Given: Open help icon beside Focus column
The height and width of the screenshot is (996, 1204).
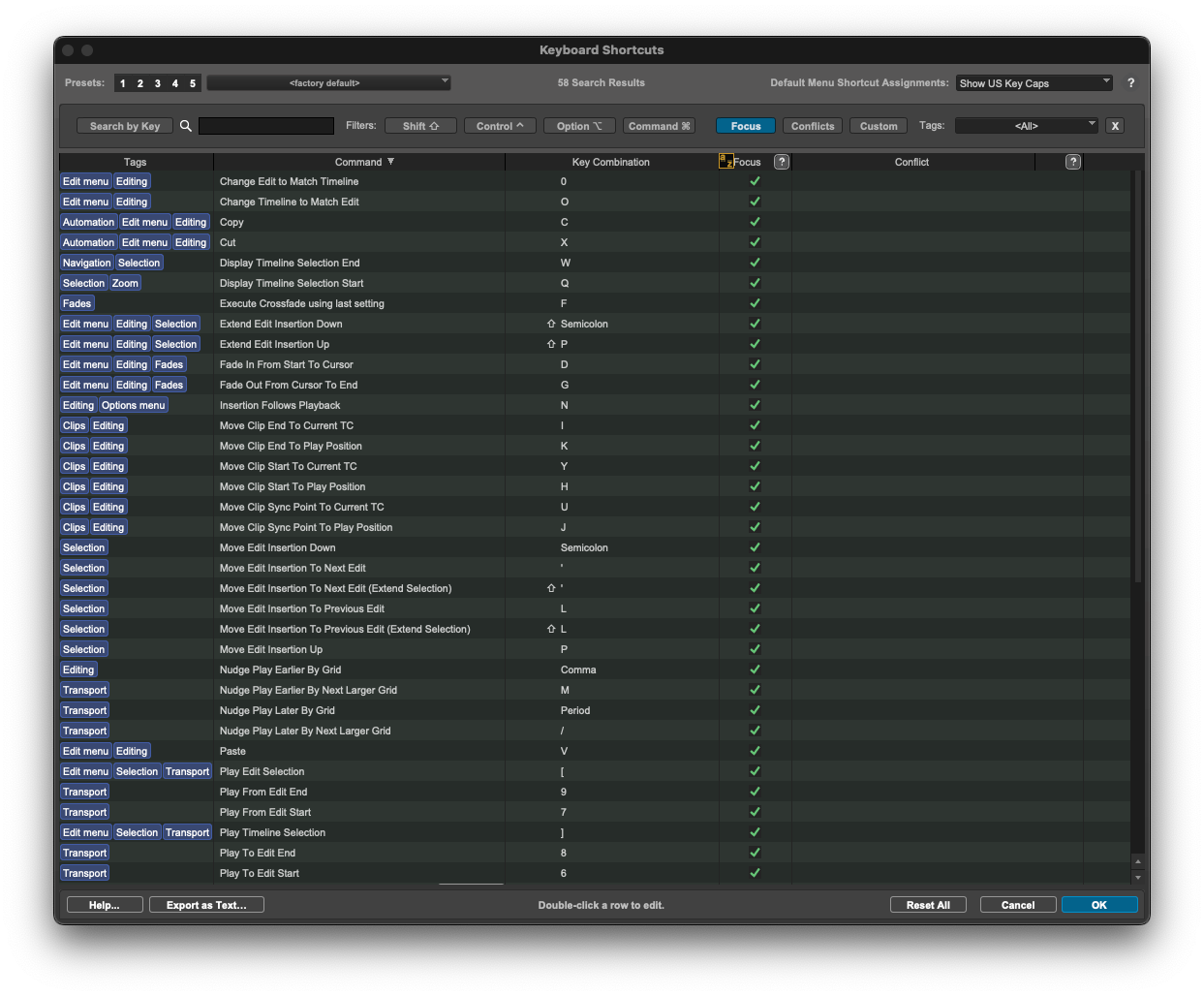Looking at the screenshot, I should tap(782, 162).
